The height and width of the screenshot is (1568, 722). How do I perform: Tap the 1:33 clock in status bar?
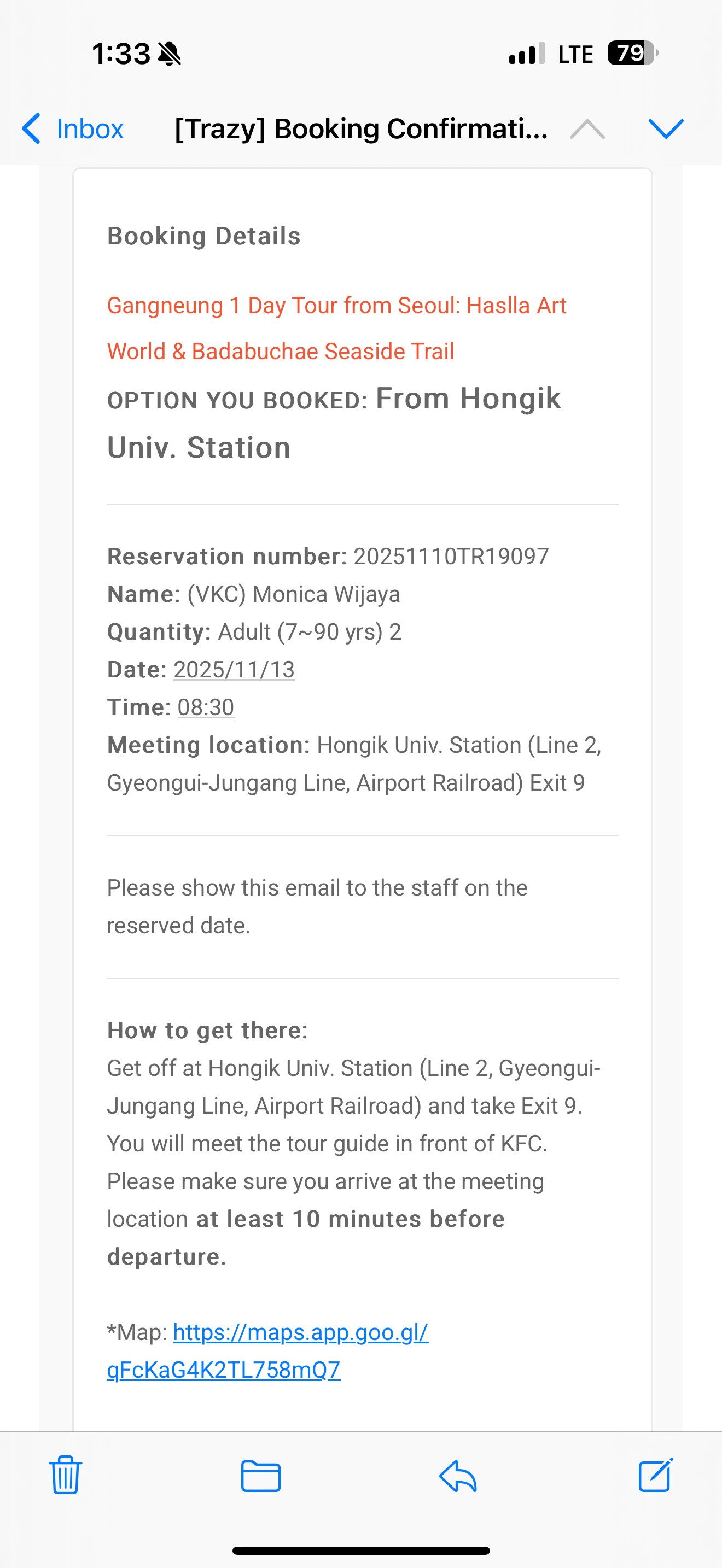[x=121, y=54]
